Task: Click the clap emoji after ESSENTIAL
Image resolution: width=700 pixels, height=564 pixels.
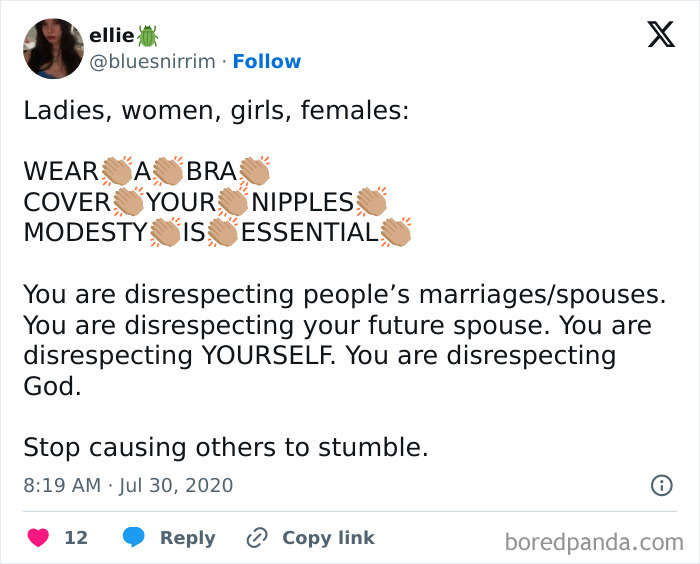Action: point(395,233)
